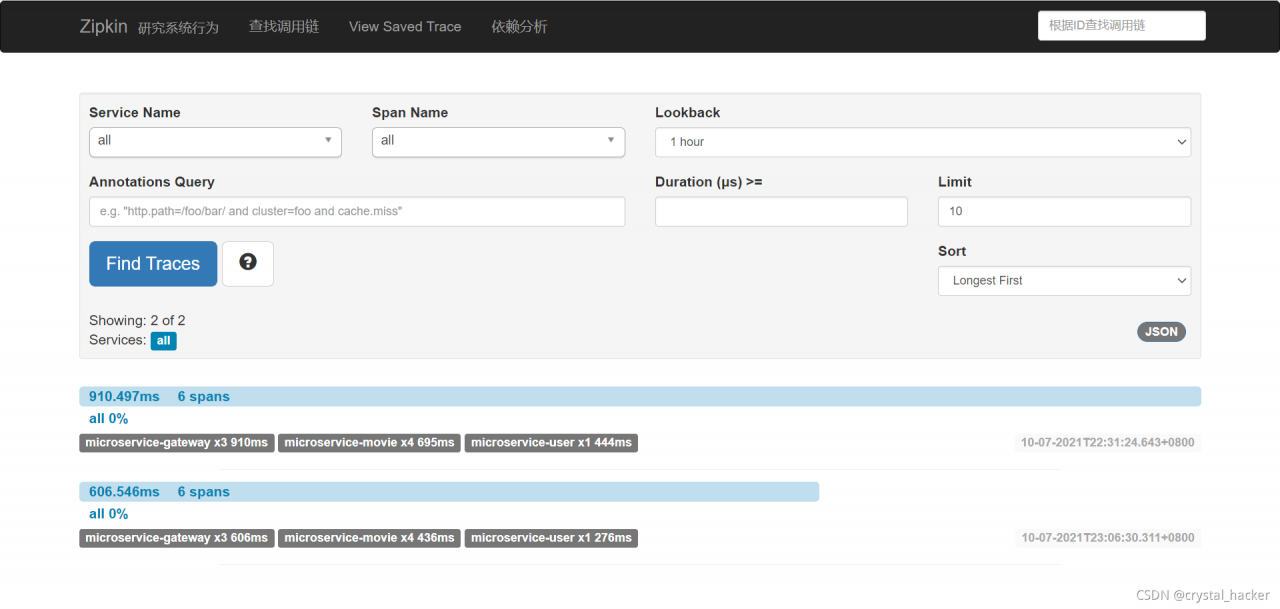The height and width of the screenshot is (609, 1280).
Task: Click the Annotations Query input field
Action: (x=357, y=211)
